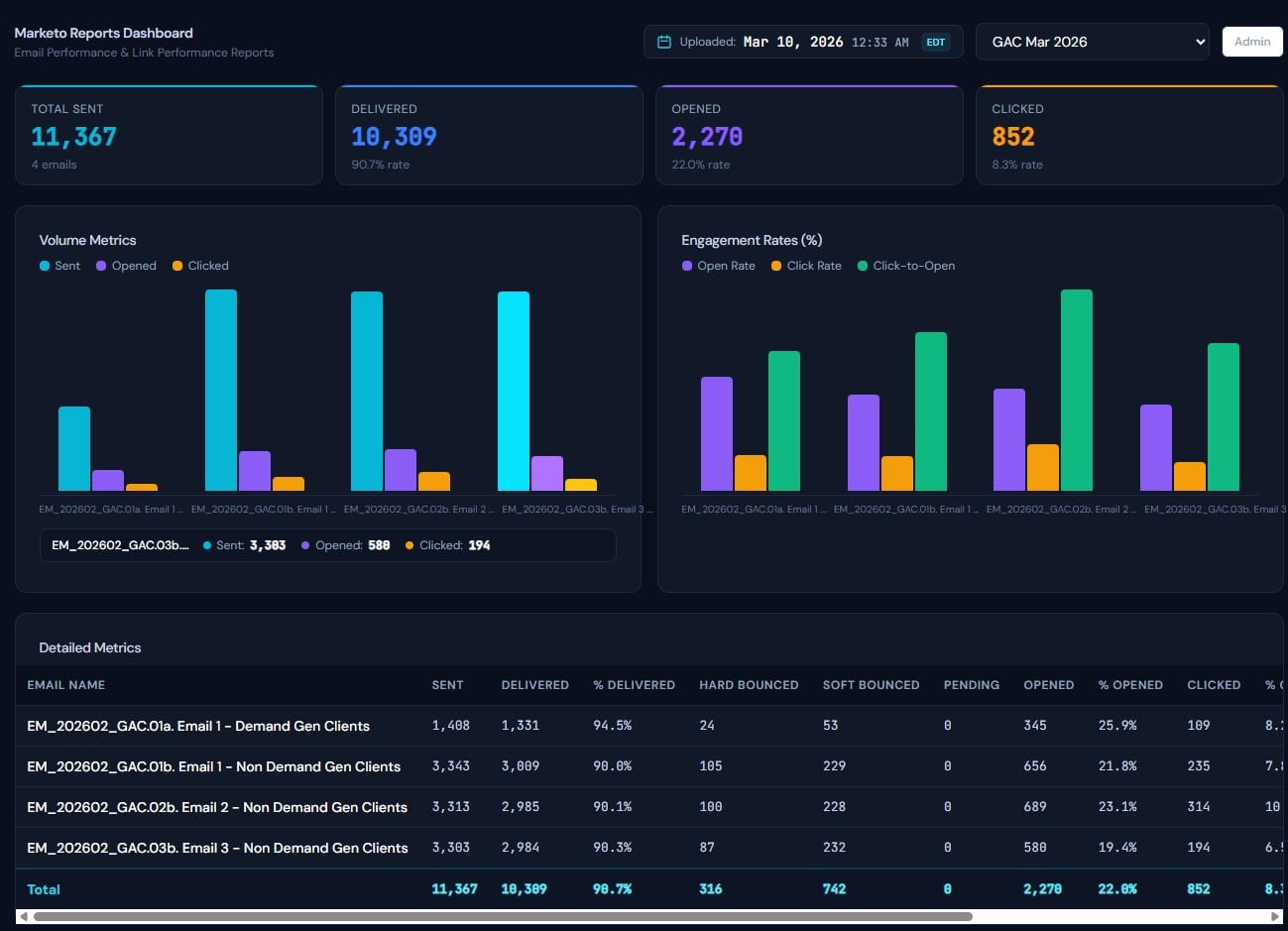The height and width of the screenshot is (931, 1288).
Task: Click the clicked value '314' in the table
Action: click(1199, 807)
